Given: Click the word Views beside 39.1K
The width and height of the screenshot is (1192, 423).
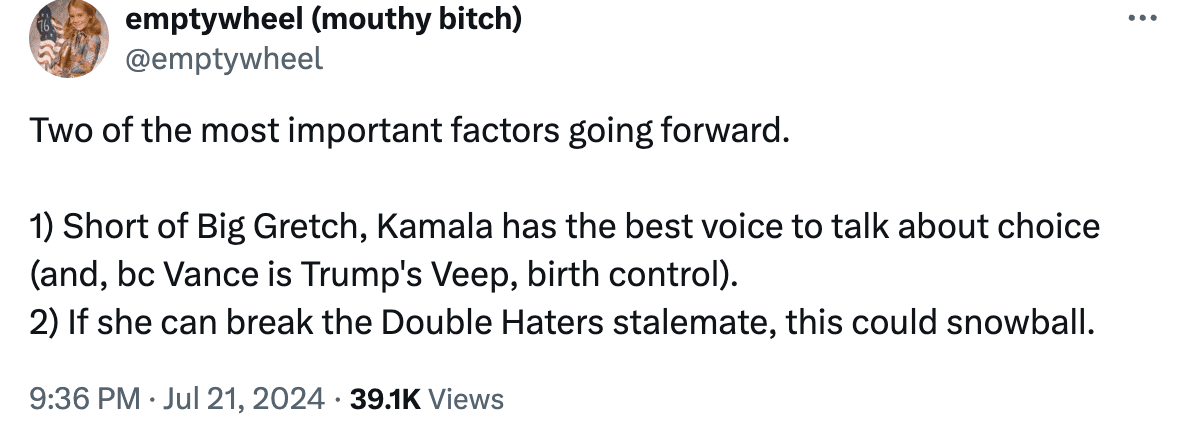Looking at the screenshot, I should coord(465,399).
